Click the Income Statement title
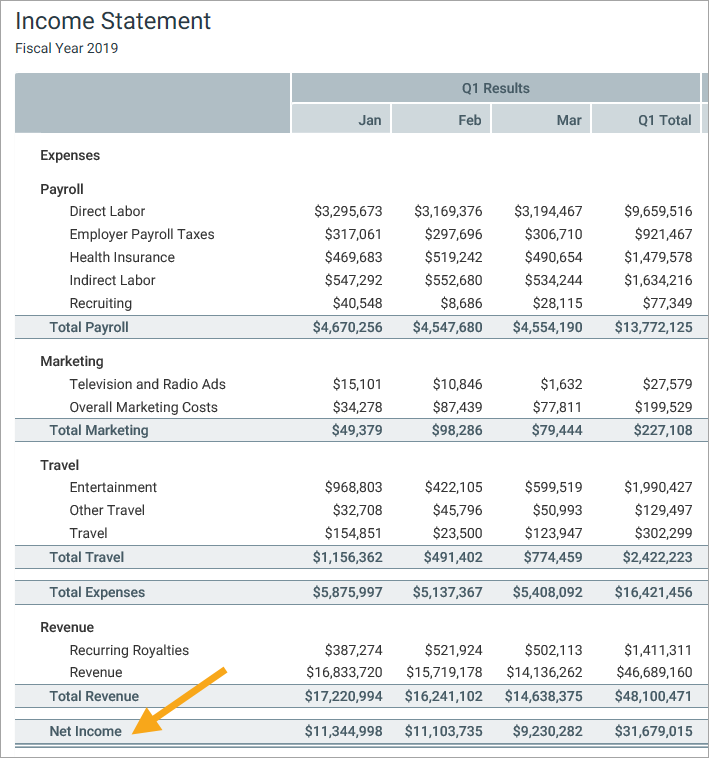Image resolution: width=709 pixels, height=758 pixels. click(x=113, y=21)
